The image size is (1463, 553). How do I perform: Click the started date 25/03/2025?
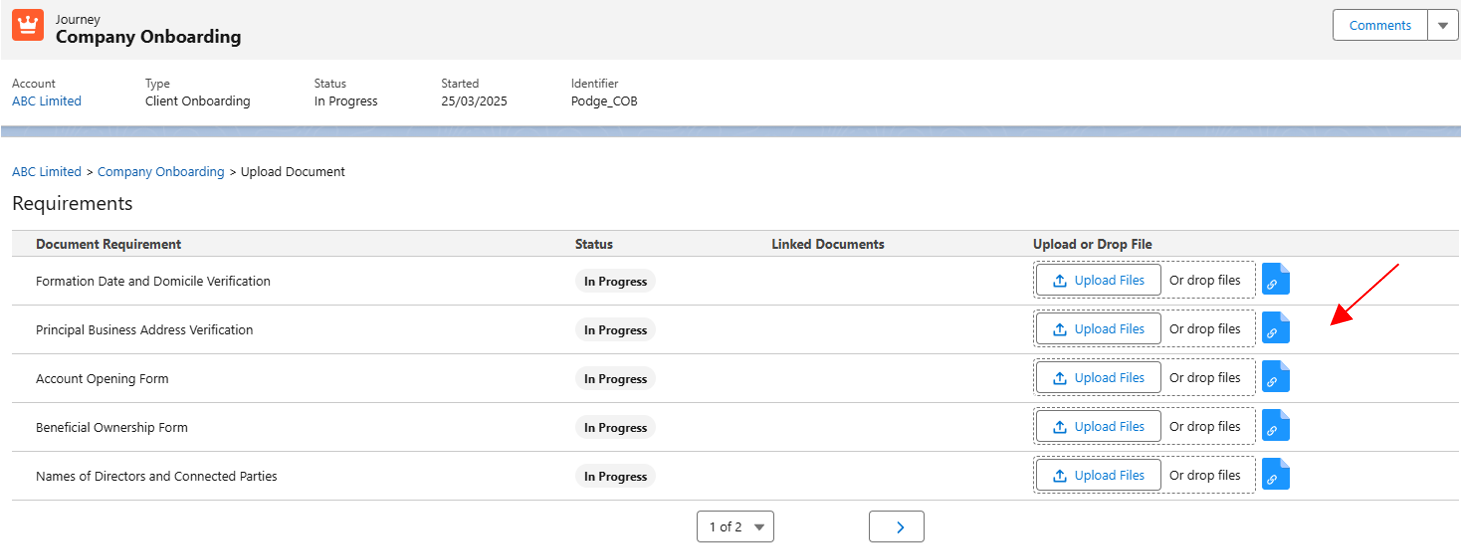474,101
